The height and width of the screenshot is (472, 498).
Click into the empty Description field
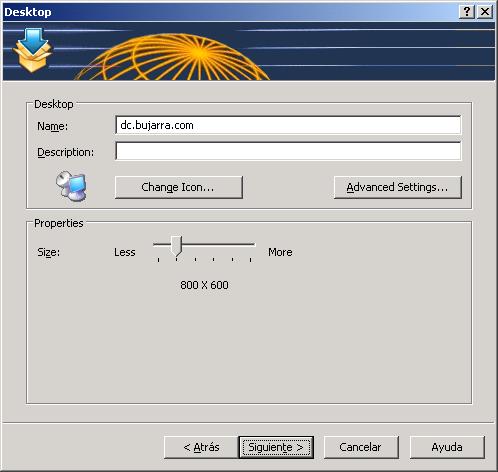[x=288, y=151]
